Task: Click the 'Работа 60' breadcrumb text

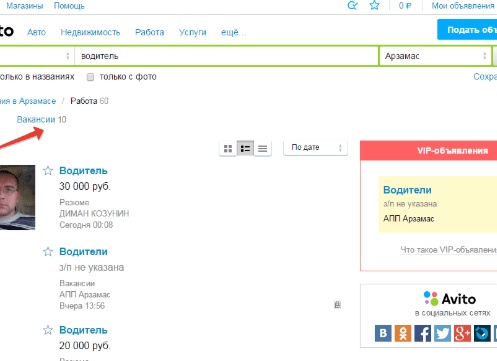Action: (x=89, y=101)
